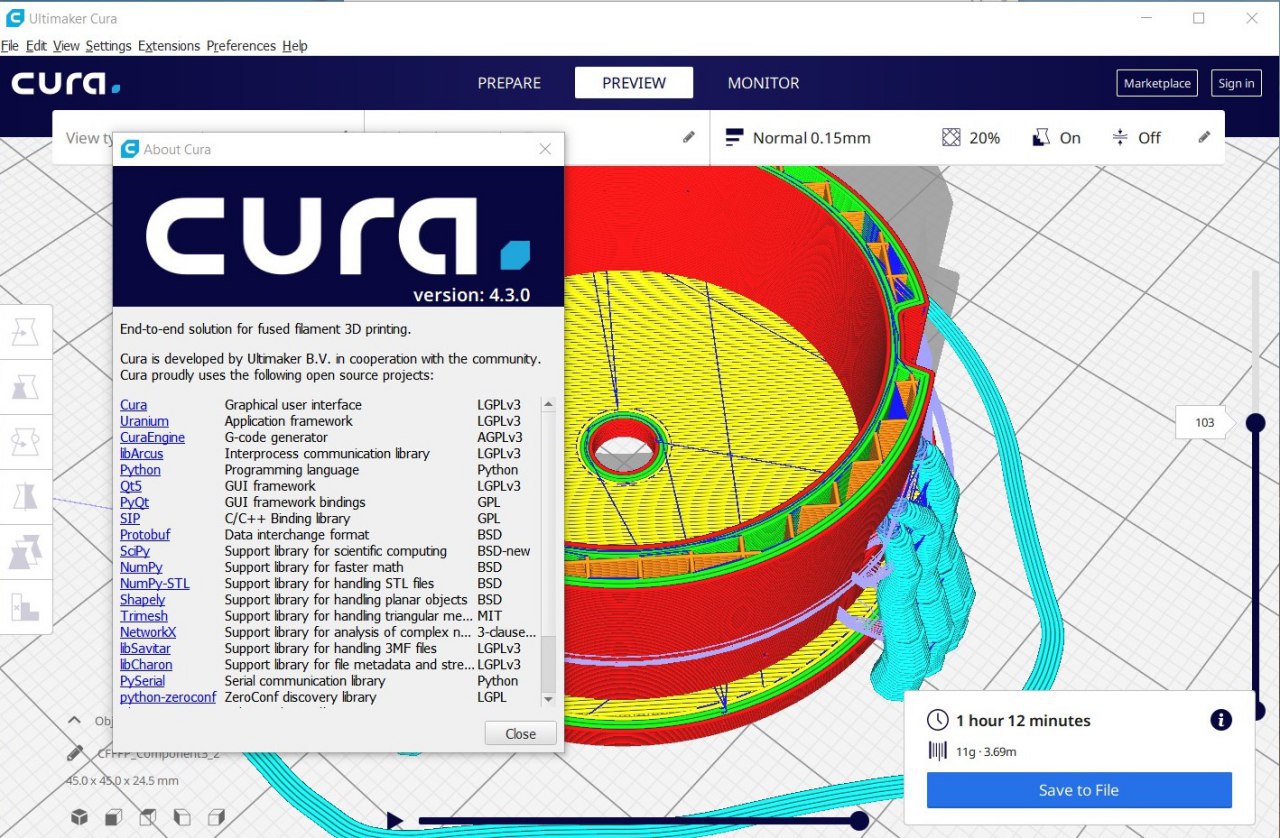This screenshot has height=838, width=1280.
Task: Open the NumPy-STL project link
Action: [154, 583]
